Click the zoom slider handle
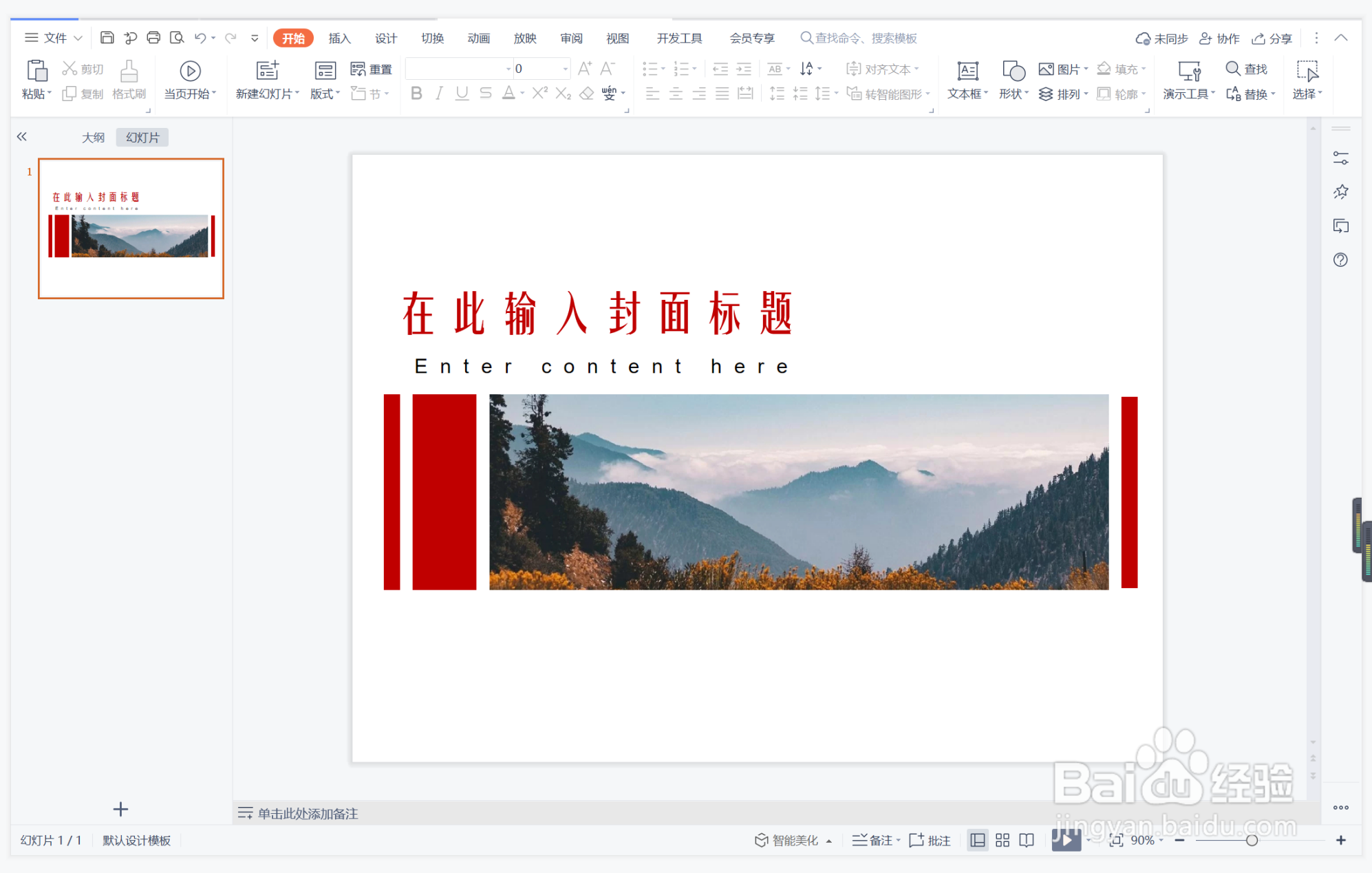Screen dimensions: 1372x873 1252,840
